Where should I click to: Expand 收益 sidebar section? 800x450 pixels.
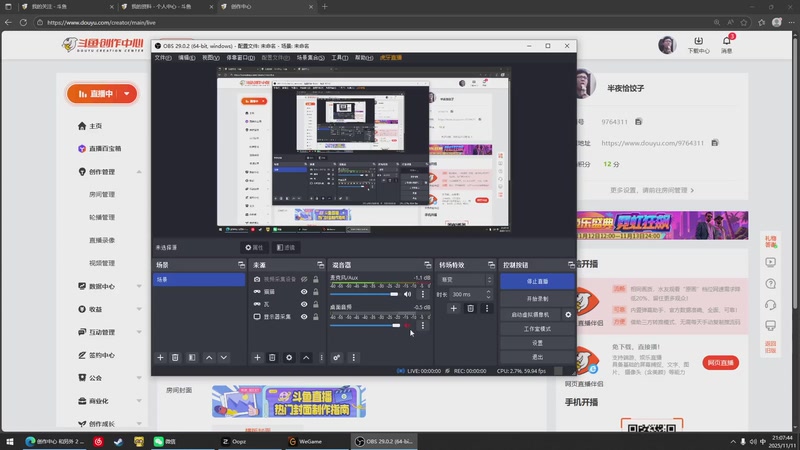(139, 309)
